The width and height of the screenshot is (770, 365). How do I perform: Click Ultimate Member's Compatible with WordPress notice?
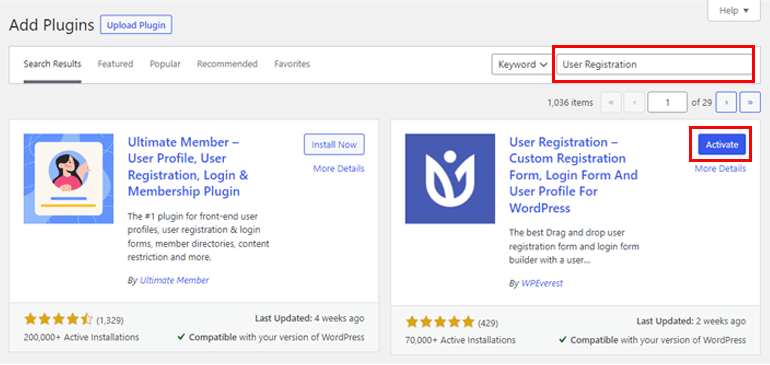(x=271, y=337)
